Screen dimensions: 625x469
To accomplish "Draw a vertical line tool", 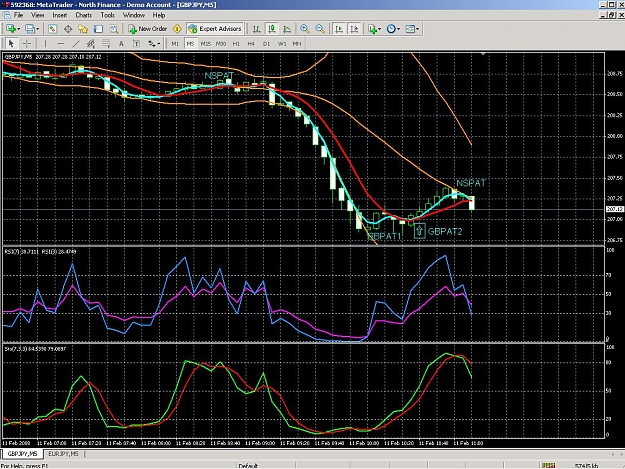I will click(45, 43).
